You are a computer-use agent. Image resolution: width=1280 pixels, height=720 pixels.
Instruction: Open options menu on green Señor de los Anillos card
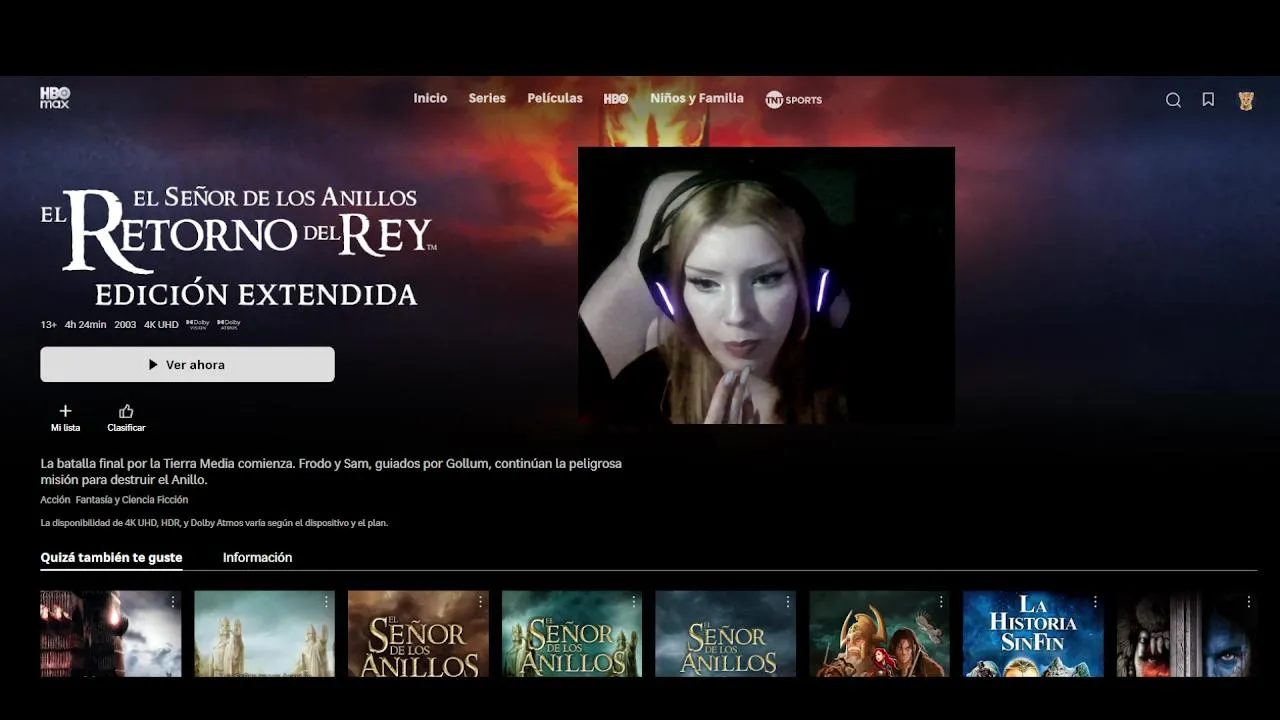click(633, 602)
